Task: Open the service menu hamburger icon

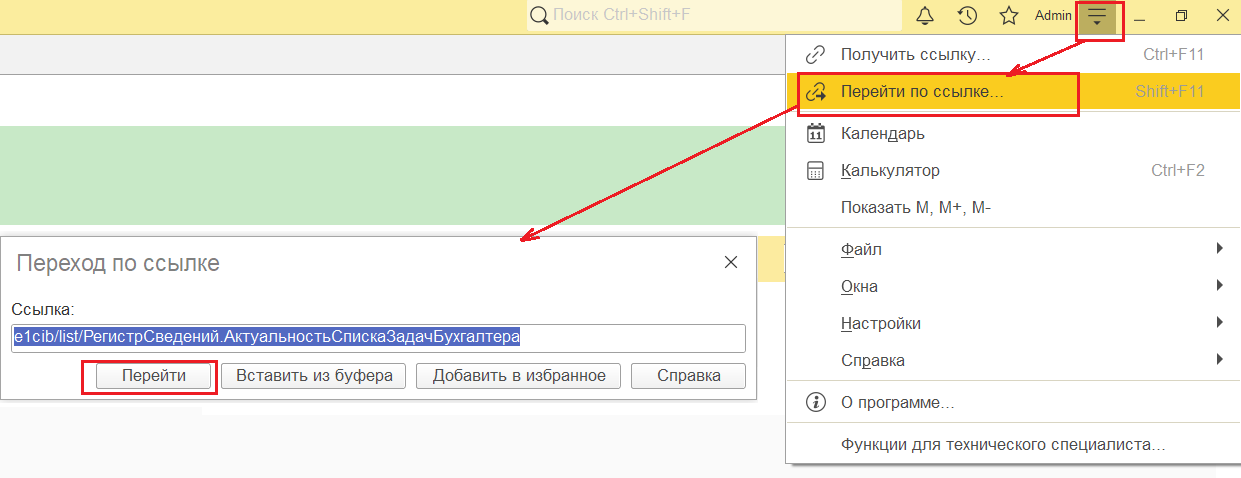Action: (x=1098, y=17)
